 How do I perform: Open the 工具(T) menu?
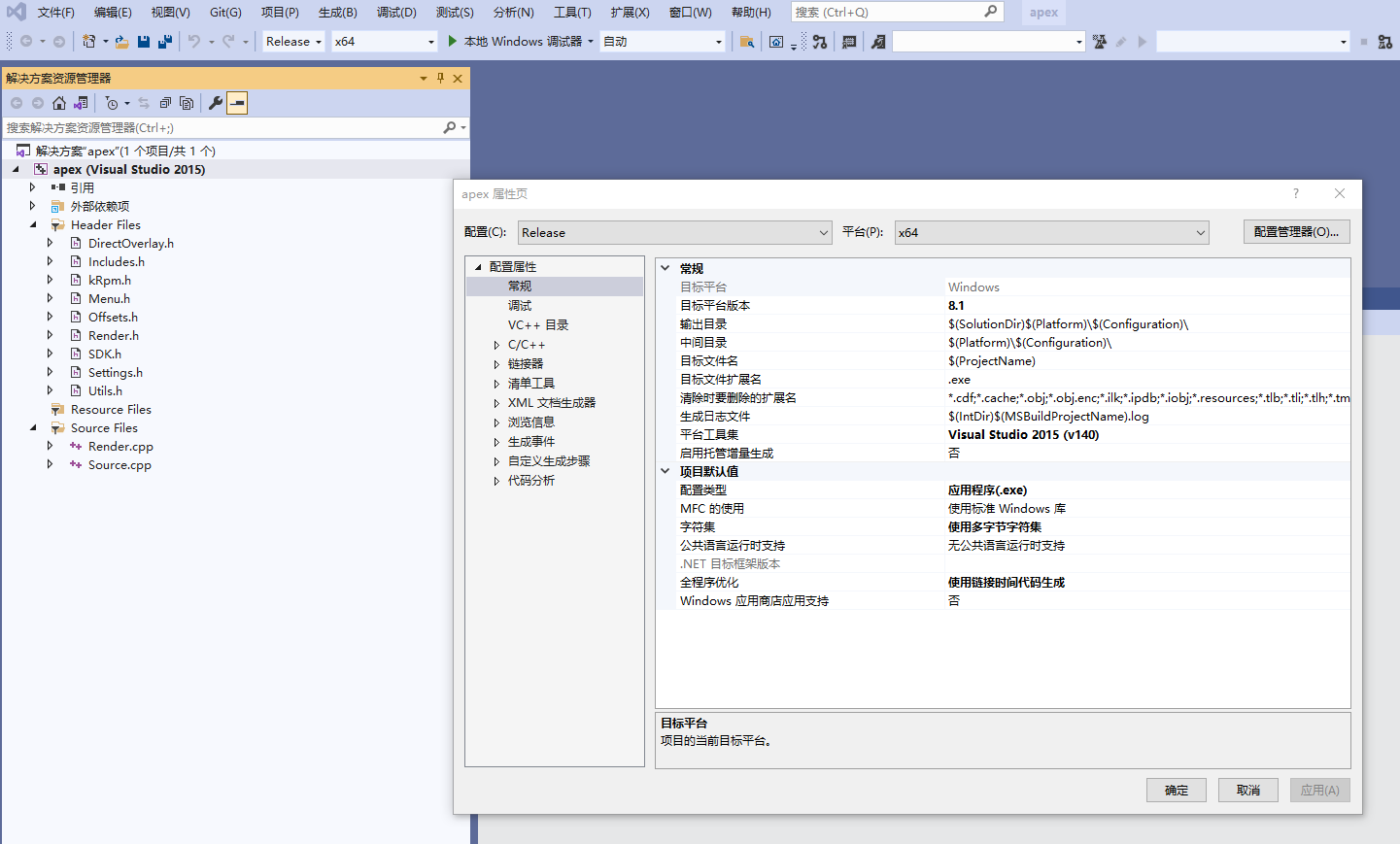[x=572, y=12]
